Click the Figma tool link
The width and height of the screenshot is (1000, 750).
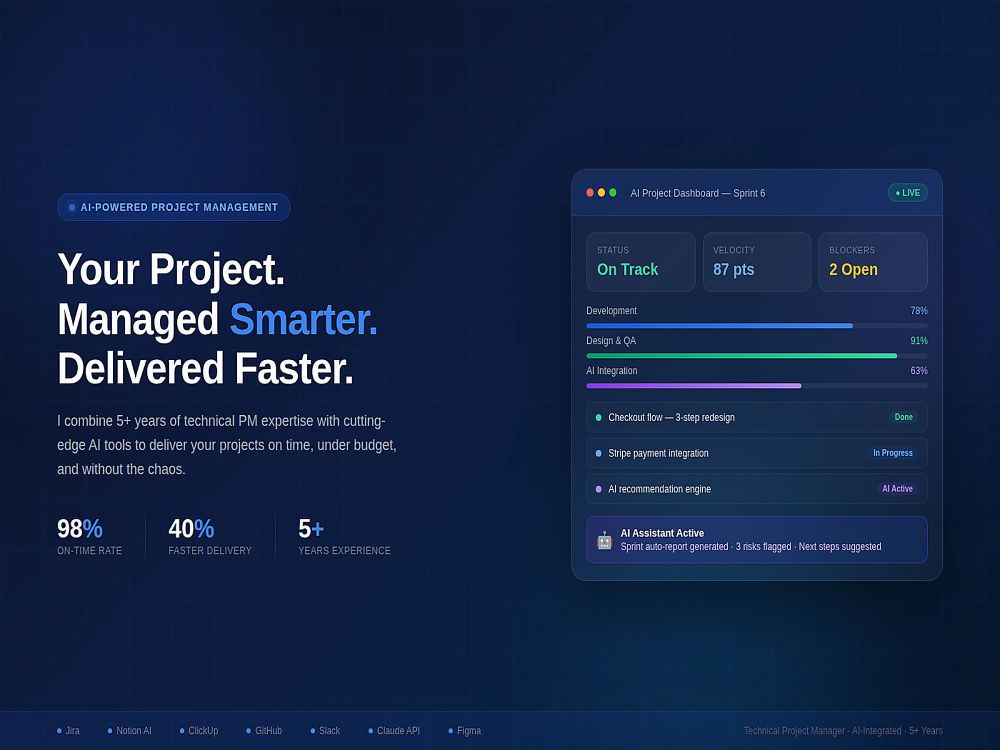point(465,731)
